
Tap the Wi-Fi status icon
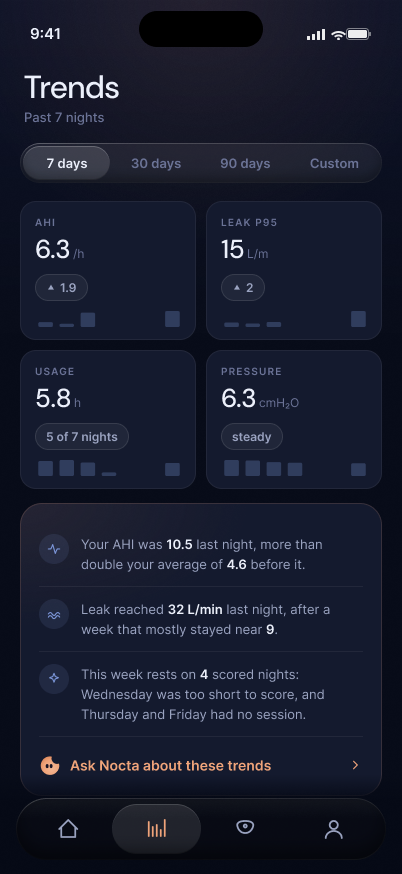(337, 35)
